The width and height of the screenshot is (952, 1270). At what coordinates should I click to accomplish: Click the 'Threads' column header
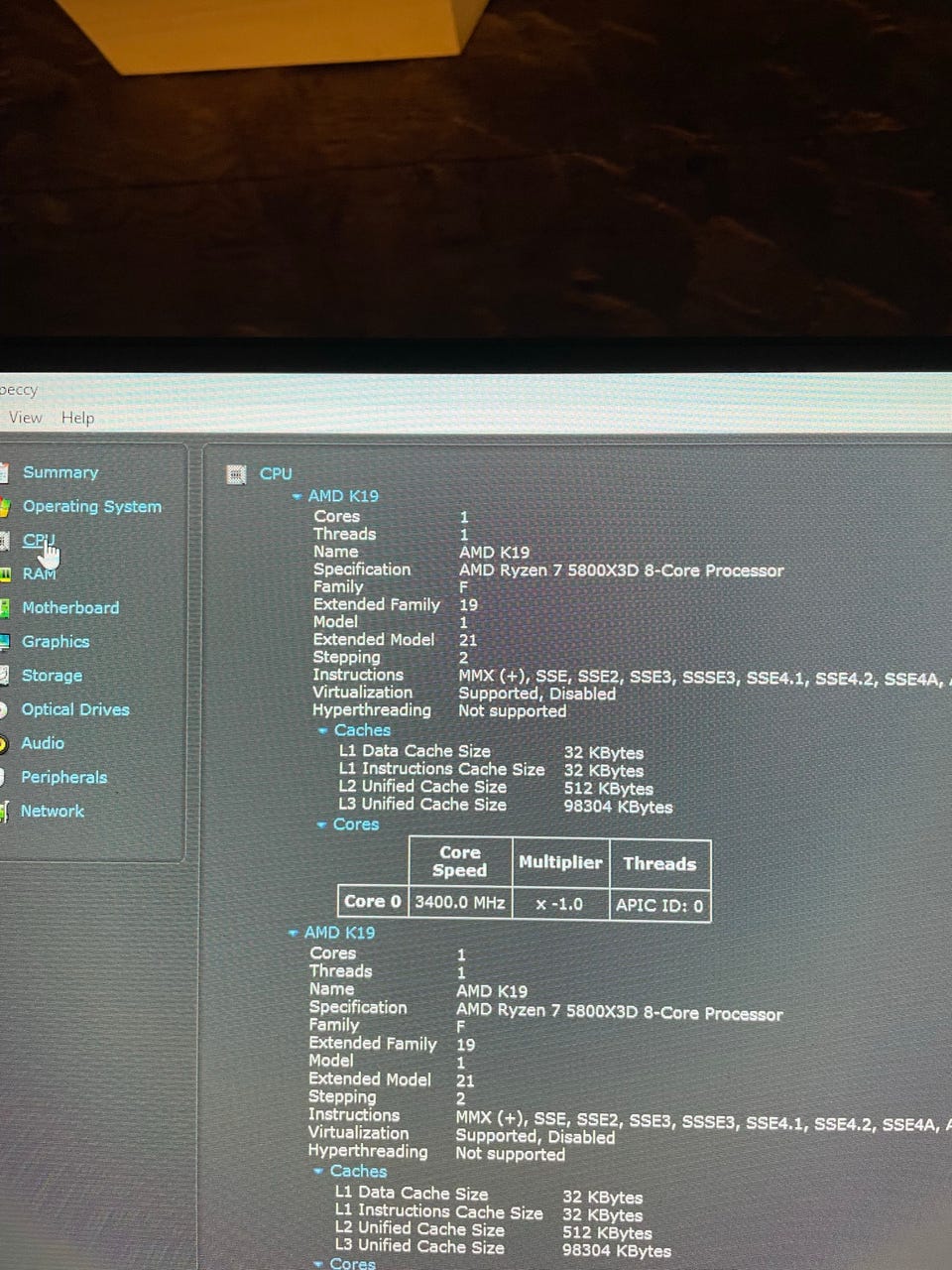pos(659,863)
